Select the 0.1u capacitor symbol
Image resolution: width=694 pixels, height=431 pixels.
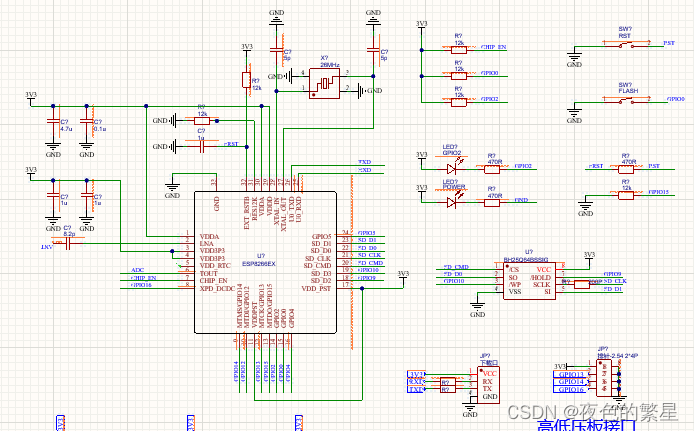pyautogui.click(x=87, y=121)
